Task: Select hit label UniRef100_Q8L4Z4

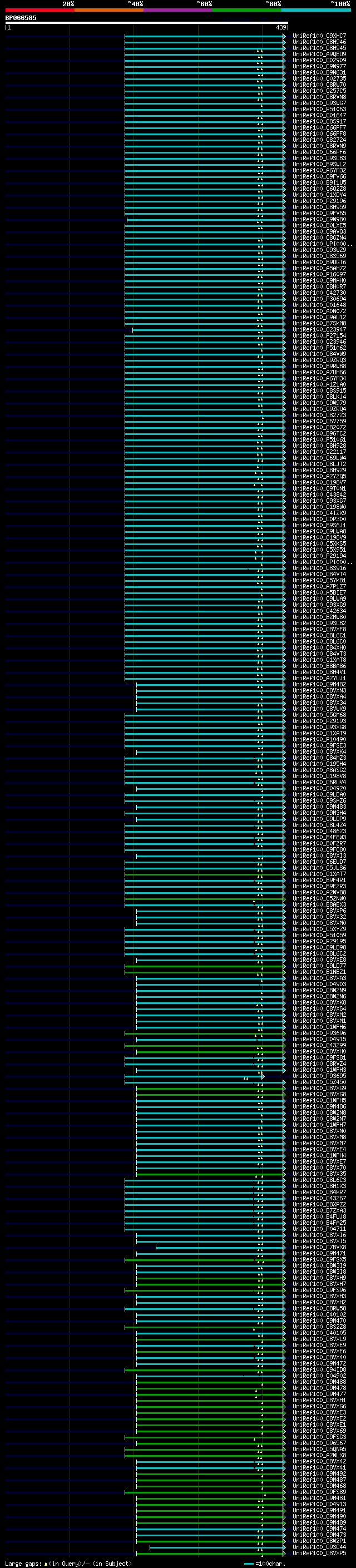Action: (x=319, y=825)
